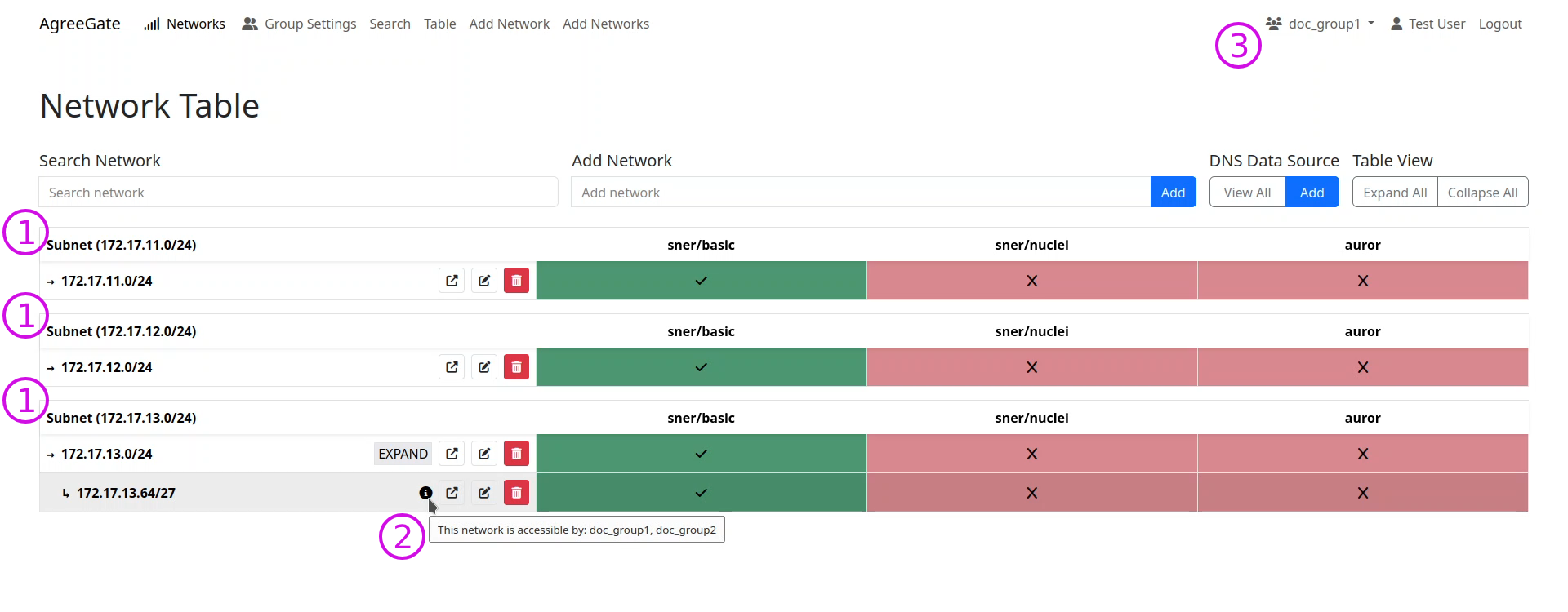Image resolution: width=1568 pixels, height=612 pixels.
Task: Click Add button next to network field
Action: (1173, 193)
